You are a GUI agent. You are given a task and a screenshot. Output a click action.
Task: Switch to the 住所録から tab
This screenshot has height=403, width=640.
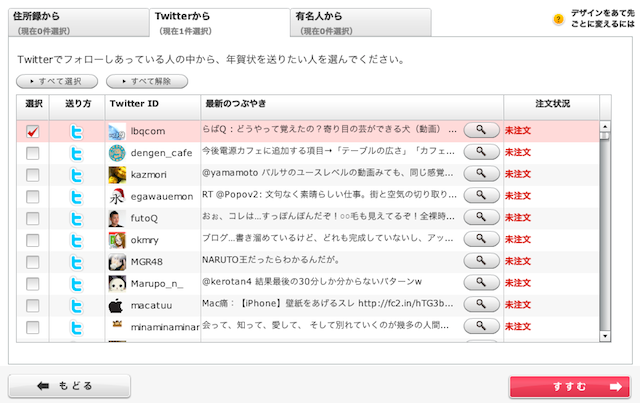(78, 23)
